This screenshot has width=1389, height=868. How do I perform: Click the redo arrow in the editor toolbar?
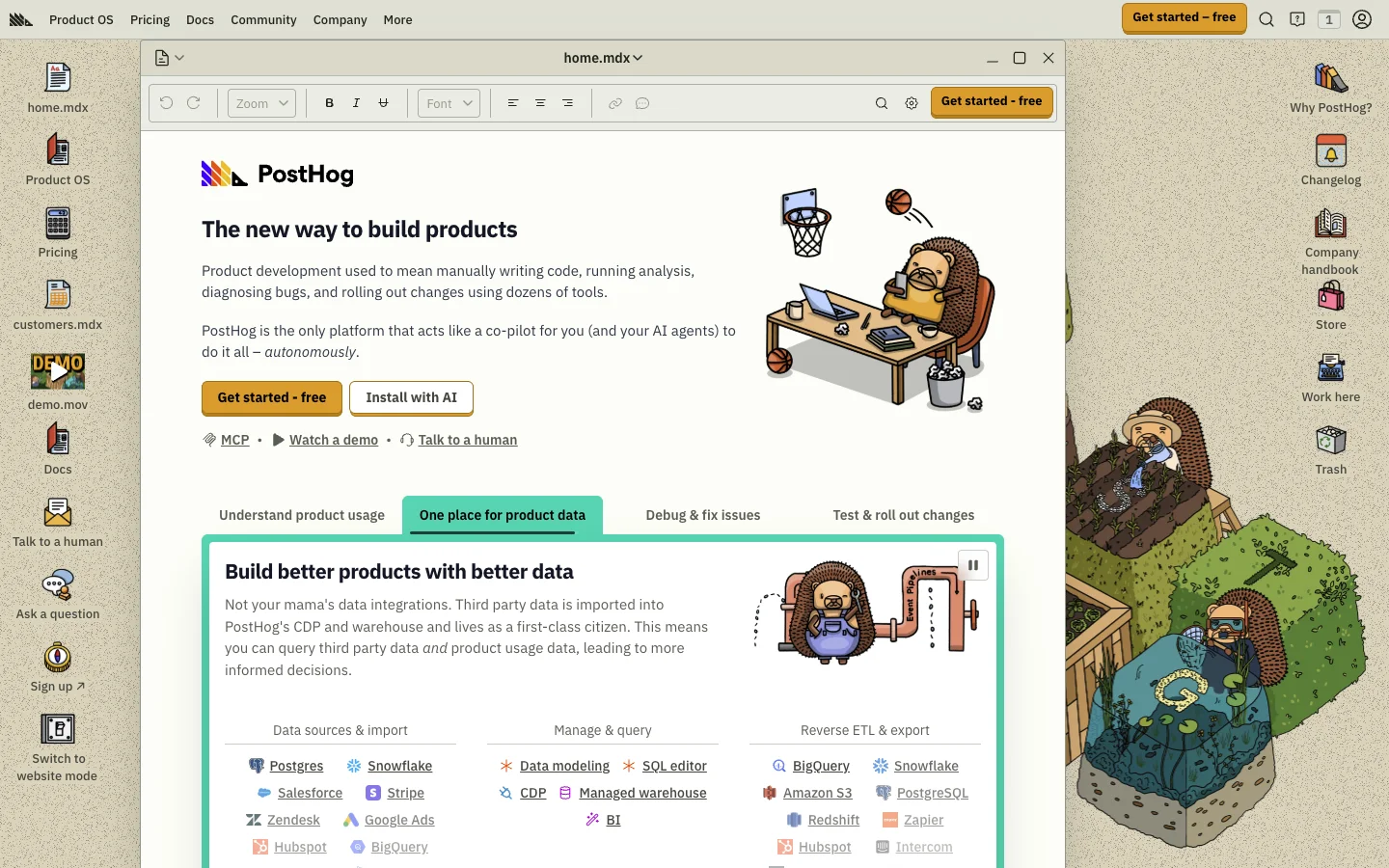pyautogui.click(x=194, y=103)
